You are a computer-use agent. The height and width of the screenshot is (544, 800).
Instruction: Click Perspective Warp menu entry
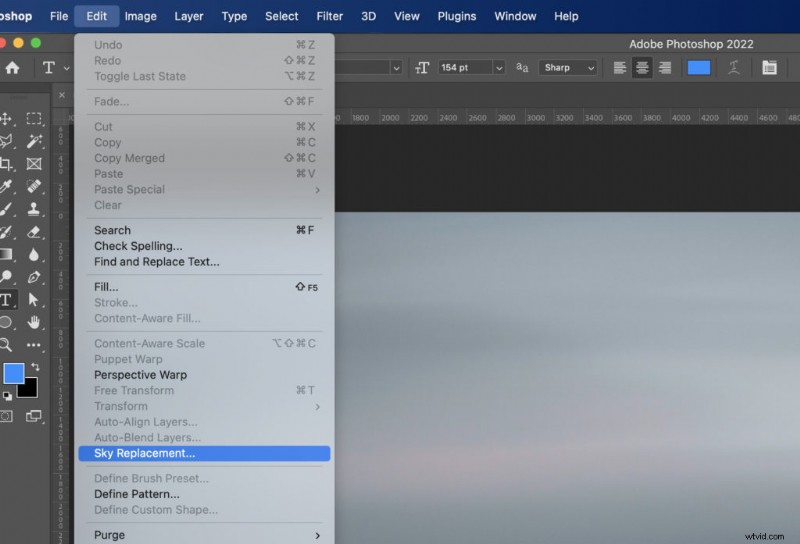click(x=140, y=375)
